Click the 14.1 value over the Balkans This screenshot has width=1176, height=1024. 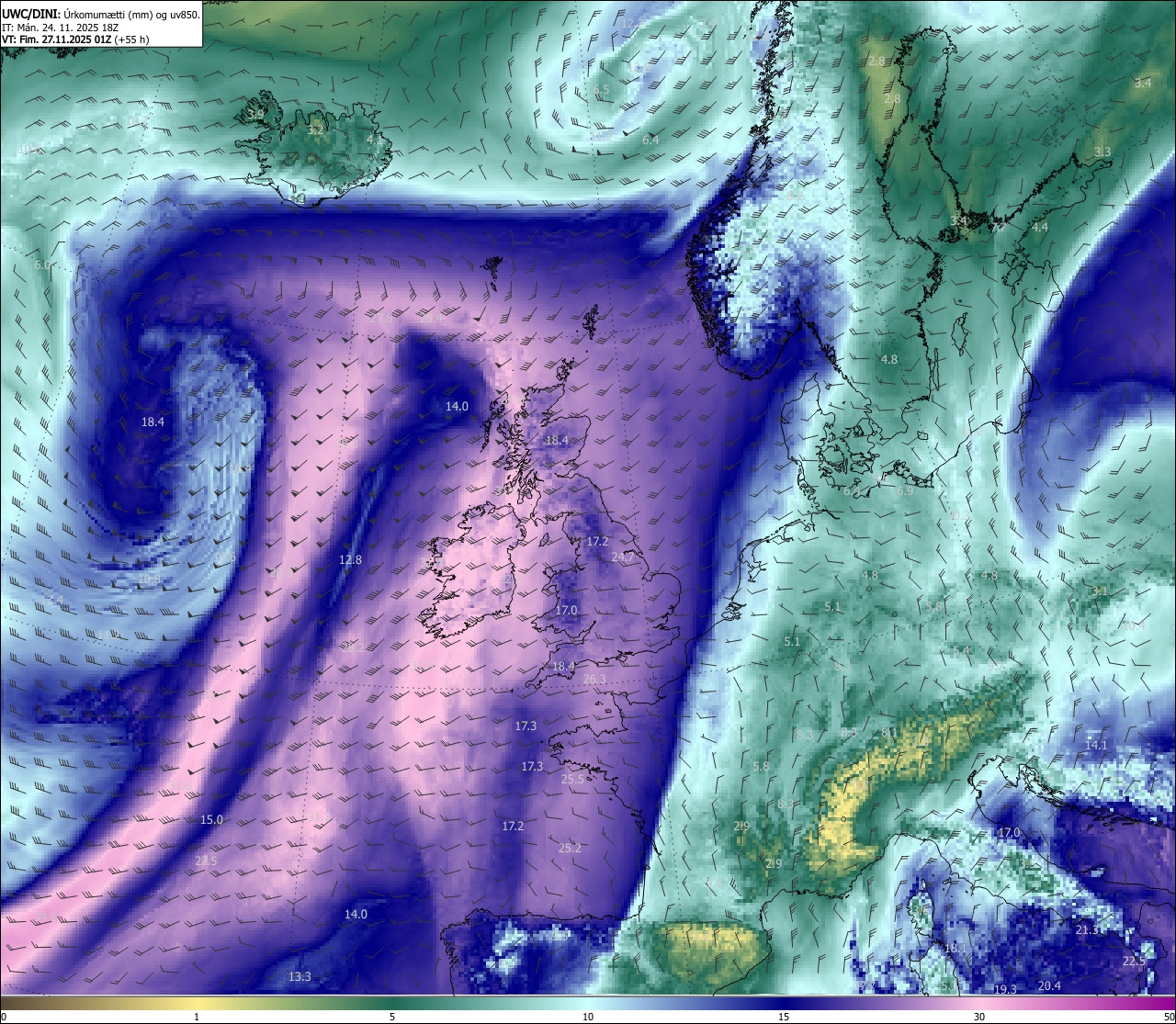pyautogui.click(x=1096, y=745)
